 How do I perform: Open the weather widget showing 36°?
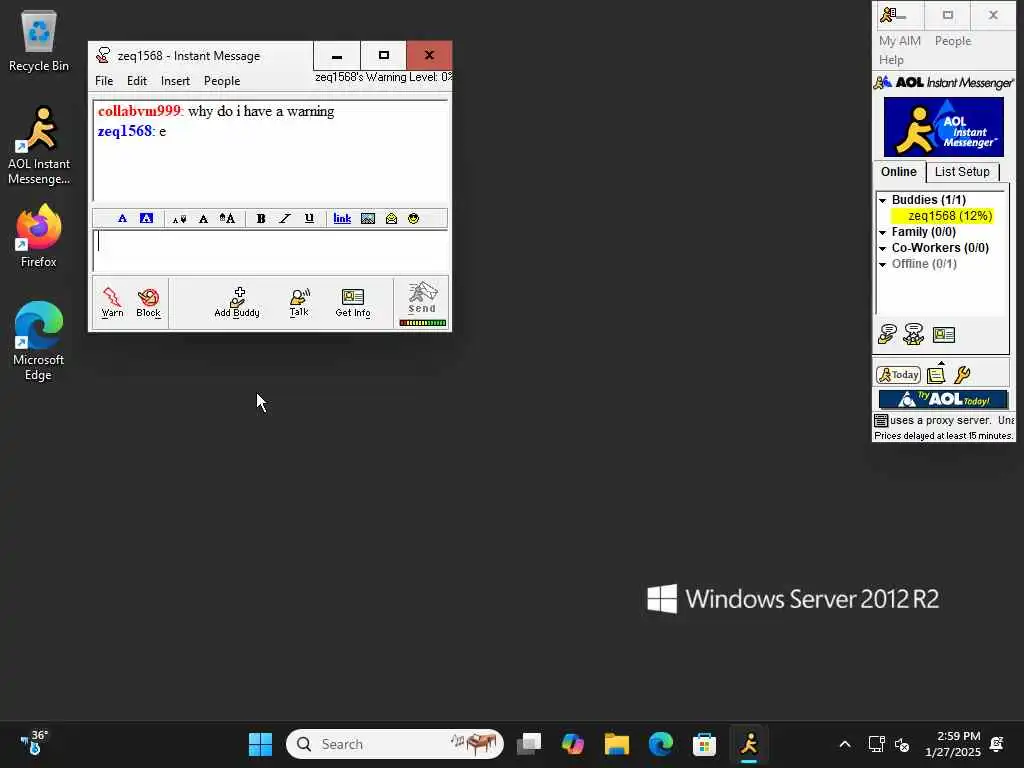click(34, 743)
